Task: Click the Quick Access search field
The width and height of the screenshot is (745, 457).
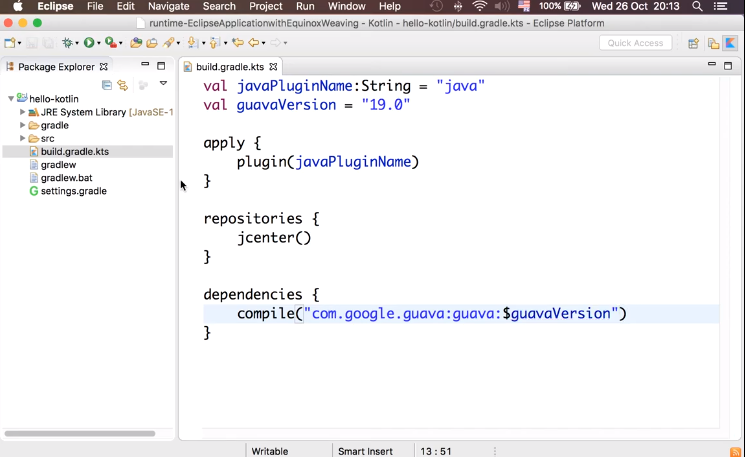Action: pos(635,43)
